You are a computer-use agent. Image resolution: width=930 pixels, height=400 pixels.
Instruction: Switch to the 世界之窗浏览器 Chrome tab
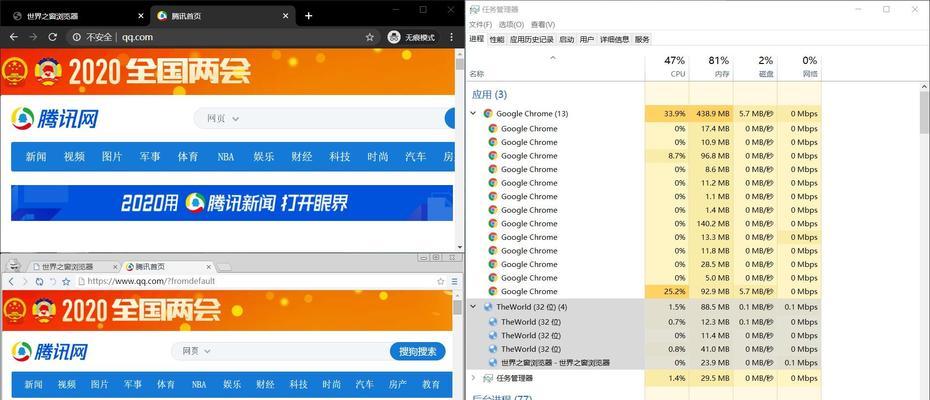78,16
